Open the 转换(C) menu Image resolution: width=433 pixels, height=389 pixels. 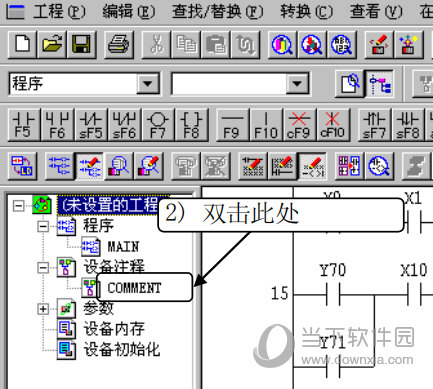click(x=306, y=12)
